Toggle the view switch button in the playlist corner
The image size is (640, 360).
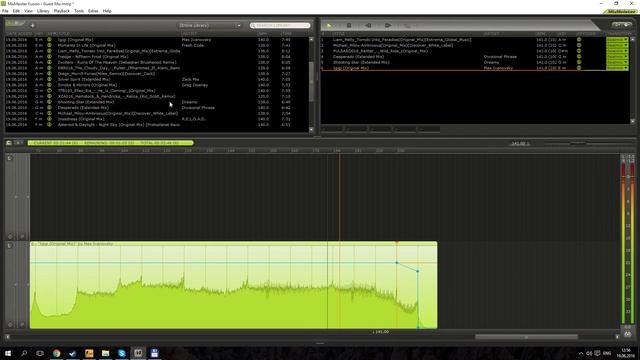point(621,25)
